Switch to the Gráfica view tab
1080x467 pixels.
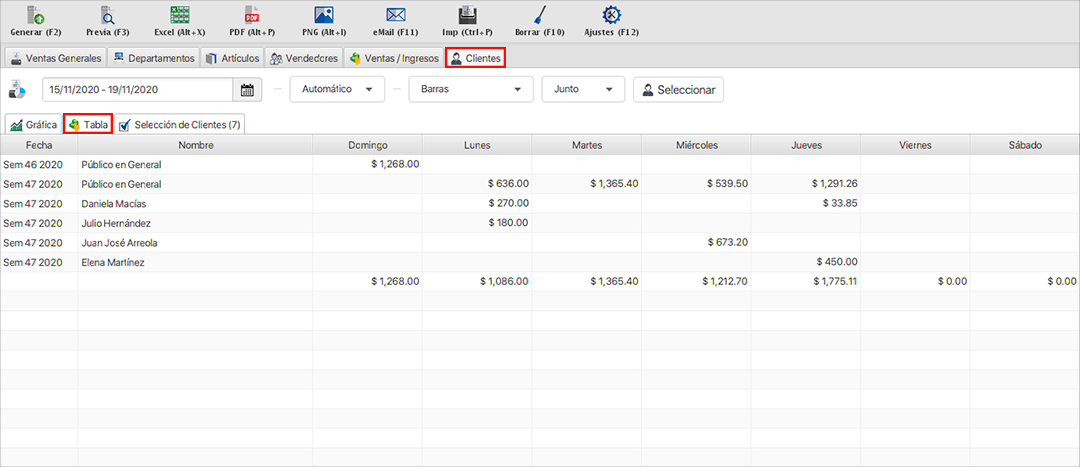33,125
